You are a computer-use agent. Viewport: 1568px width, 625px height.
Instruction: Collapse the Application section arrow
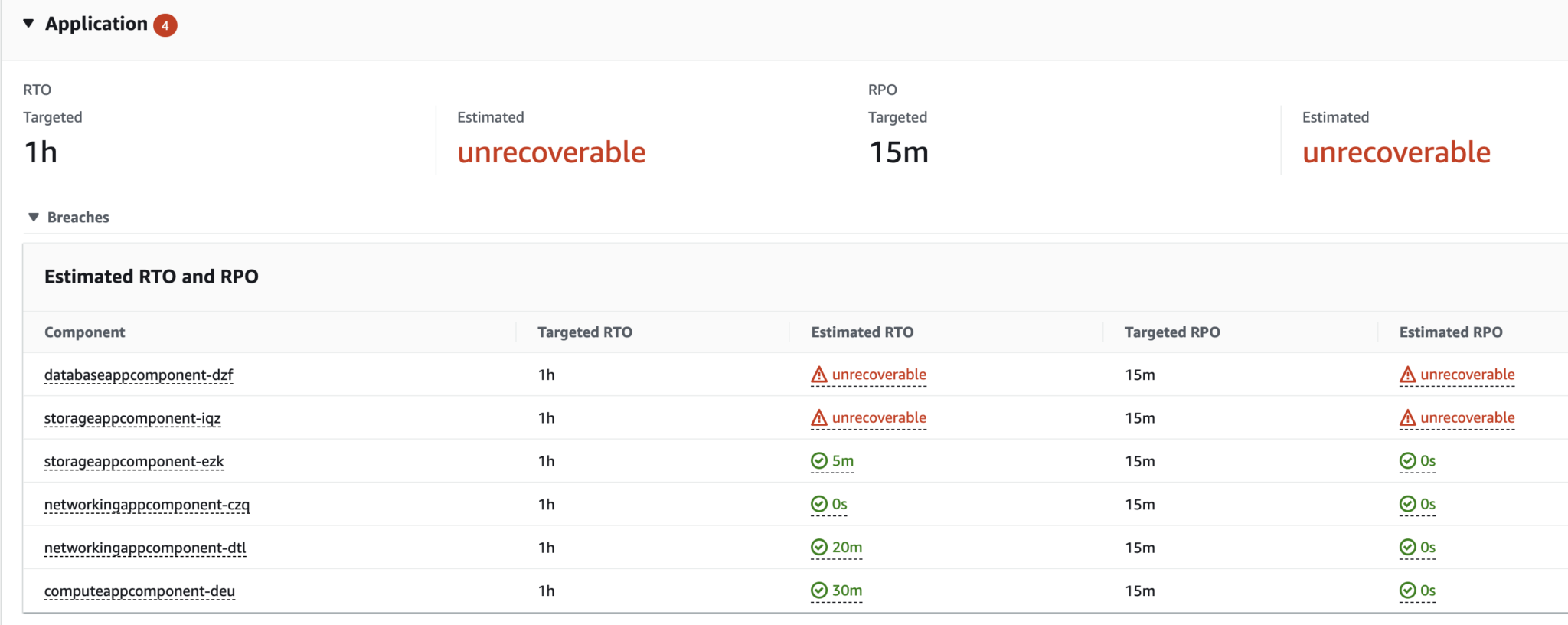point(29,24)
